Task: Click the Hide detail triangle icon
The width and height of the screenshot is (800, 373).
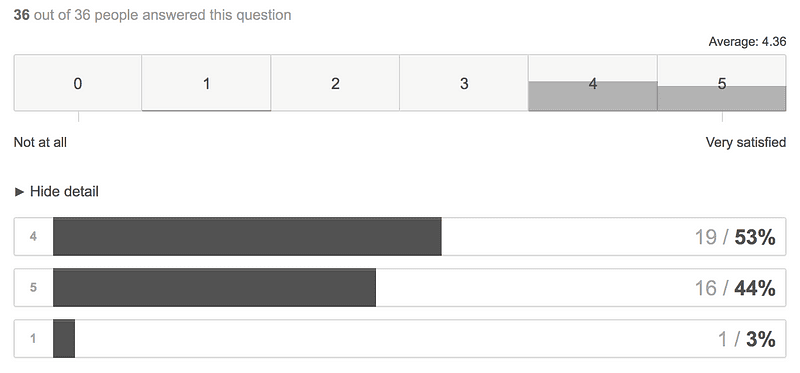Action: [19, 192]
